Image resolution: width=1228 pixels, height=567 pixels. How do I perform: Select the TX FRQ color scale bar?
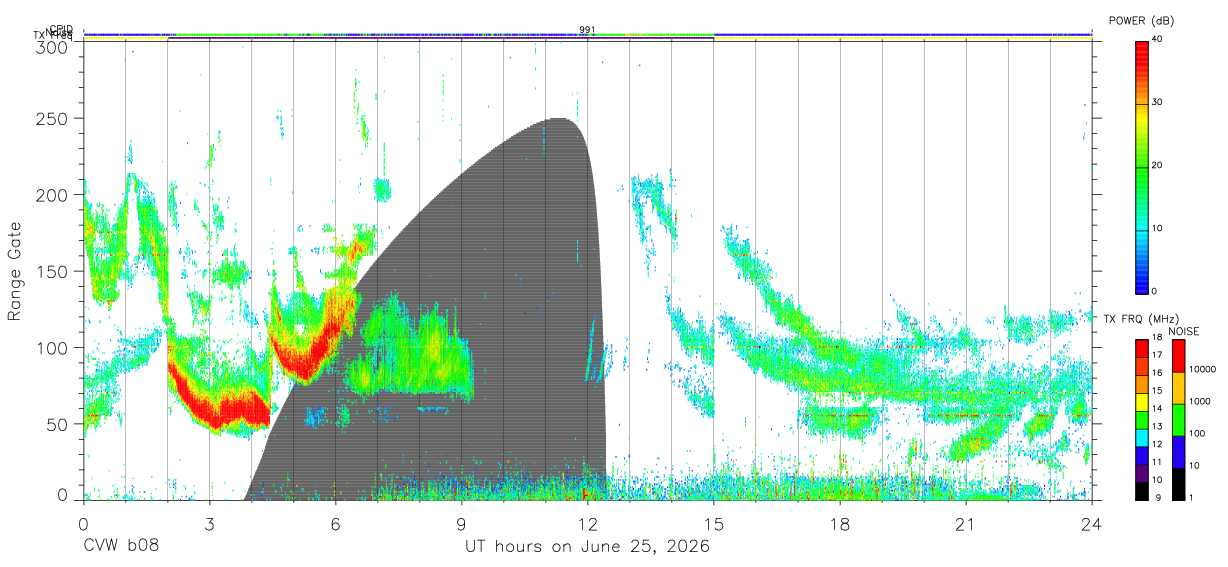(1141, 420)
